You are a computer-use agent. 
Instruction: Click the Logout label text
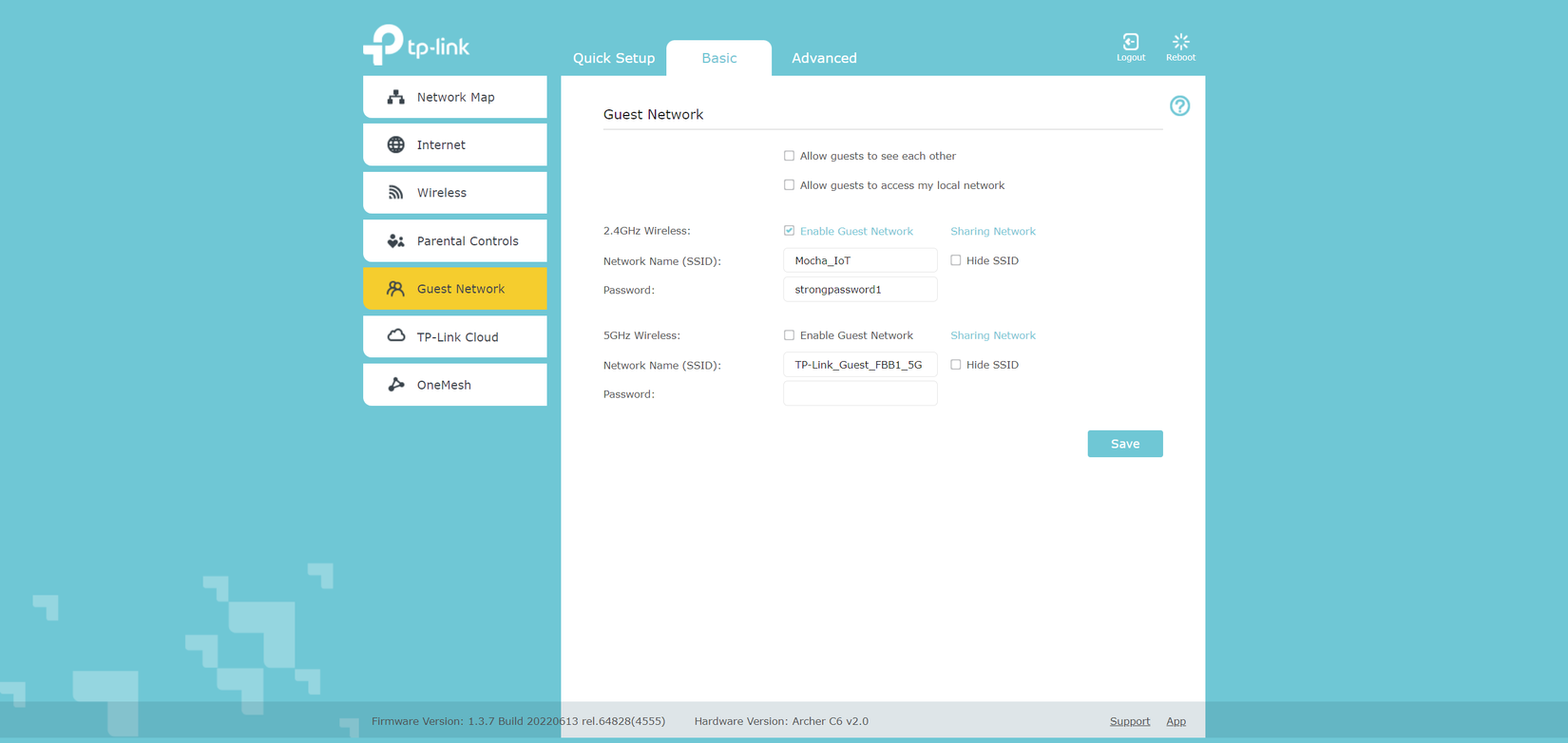click(1131, 58)
